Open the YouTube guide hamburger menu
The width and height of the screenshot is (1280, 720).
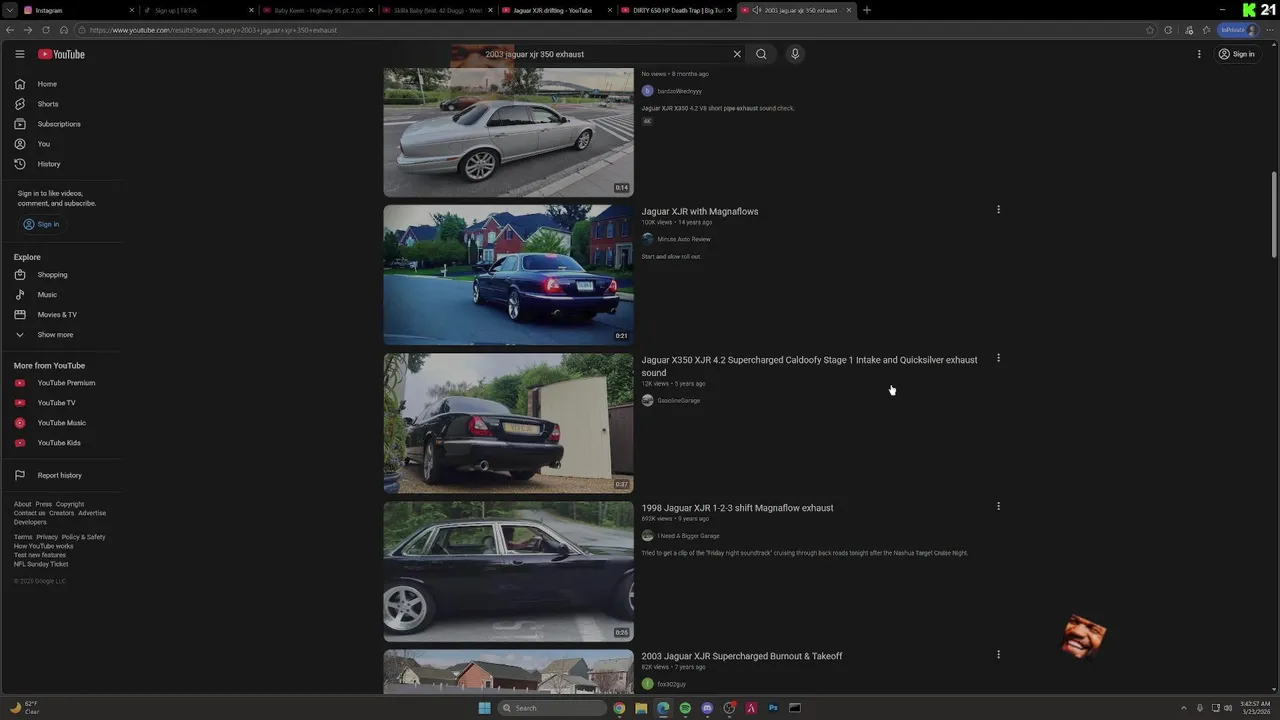click(x=19, y=54)
